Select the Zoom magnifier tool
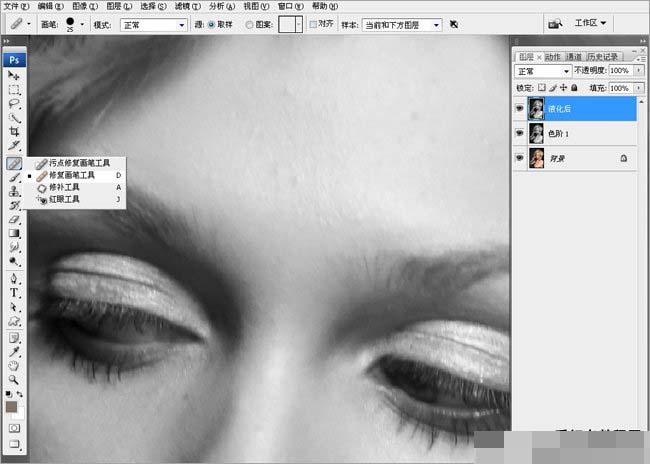This screenshot has width=650, height=464. [15, 380]
